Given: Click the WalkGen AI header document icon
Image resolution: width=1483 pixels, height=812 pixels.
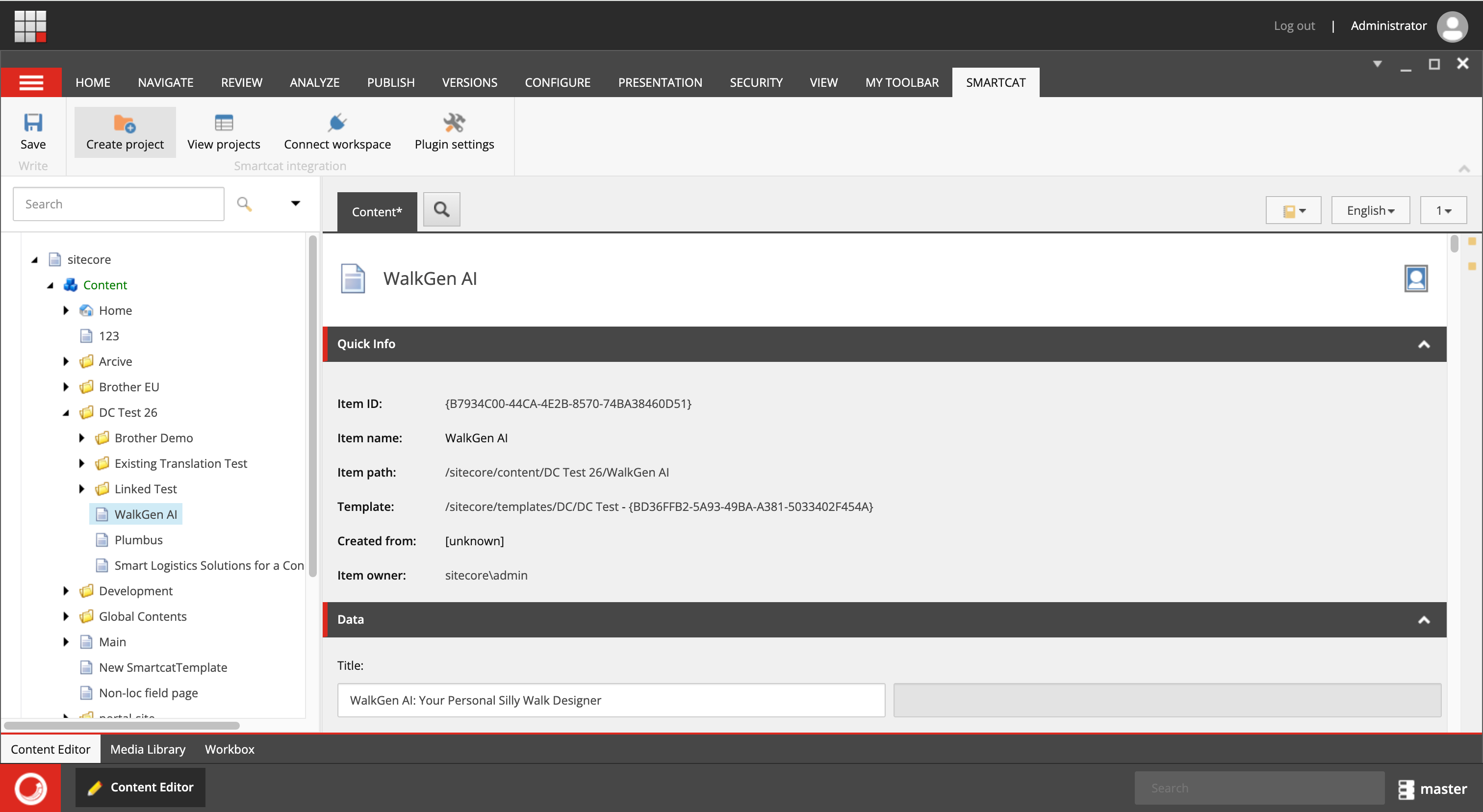Looking at the screenshot, I should [x=353, y=279].
